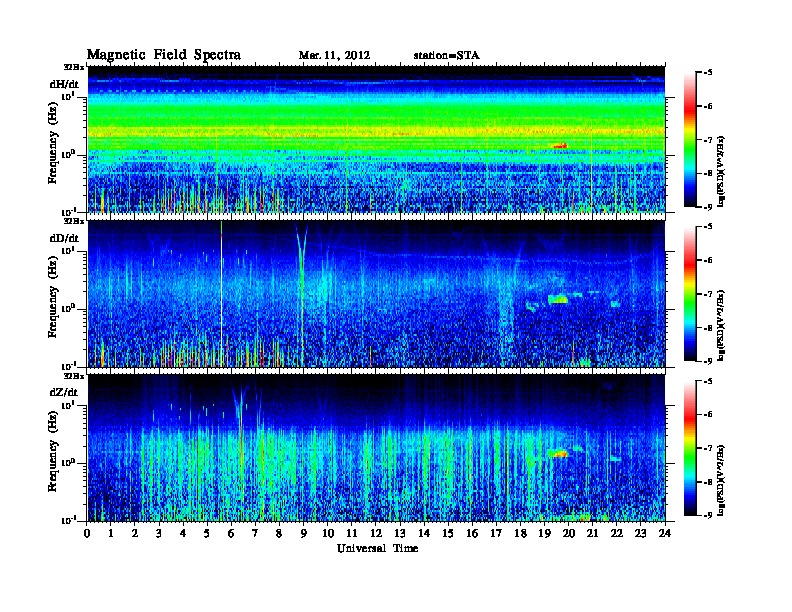The width and height of the screenshot is (792, 612).
Task: Click hour tick label "1" on time axis
Action: coord(111,534)
